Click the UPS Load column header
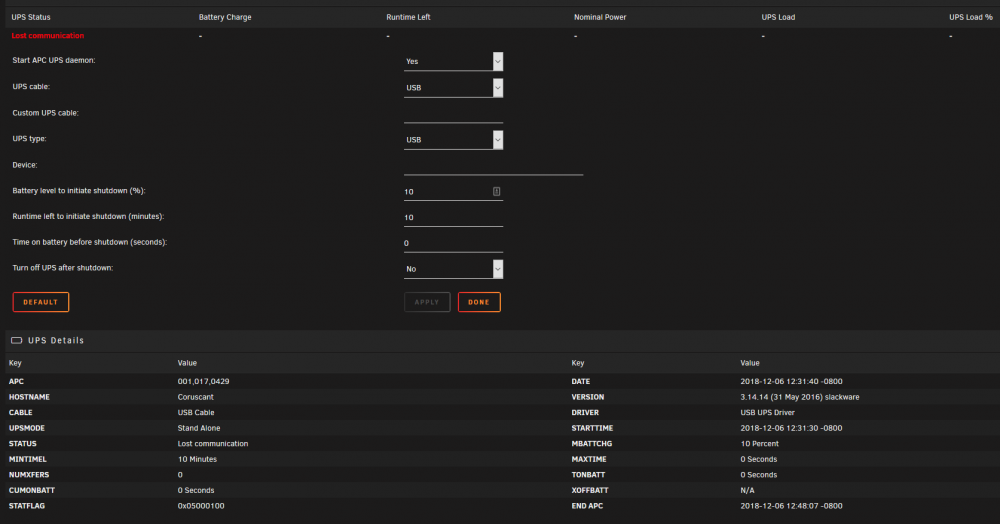Image resolution: width=1000 pixels, height=524 pixels. pyautogui.click(x=778, y=17)
